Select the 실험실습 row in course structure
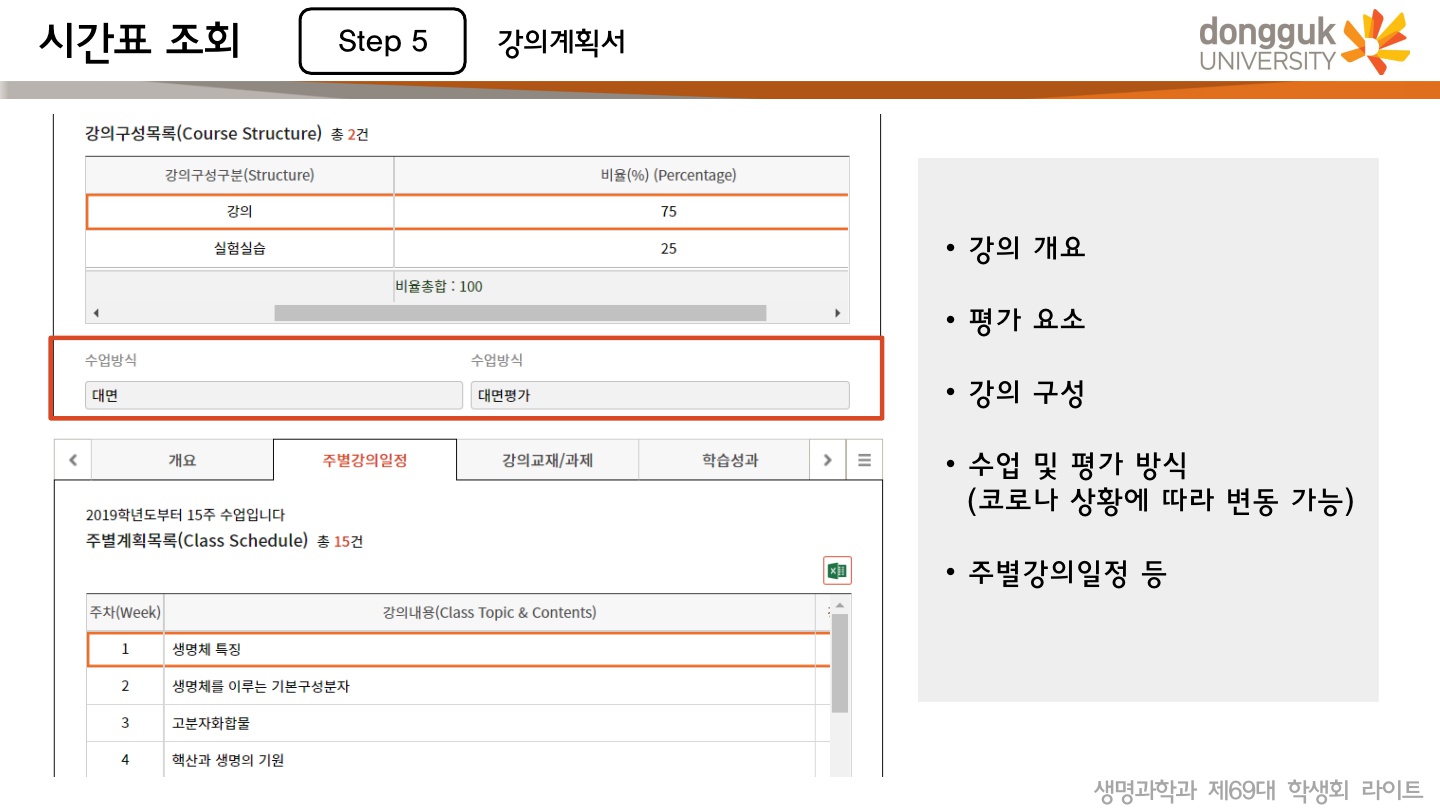This screenshot has width=1440, height=810. click(x=467, y=249)
